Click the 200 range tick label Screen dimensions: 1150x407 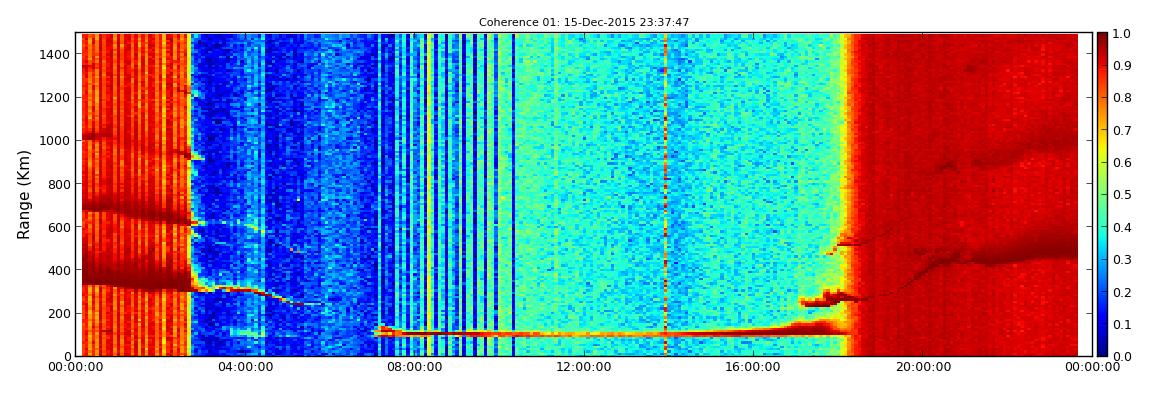click(x=57, y=313)
